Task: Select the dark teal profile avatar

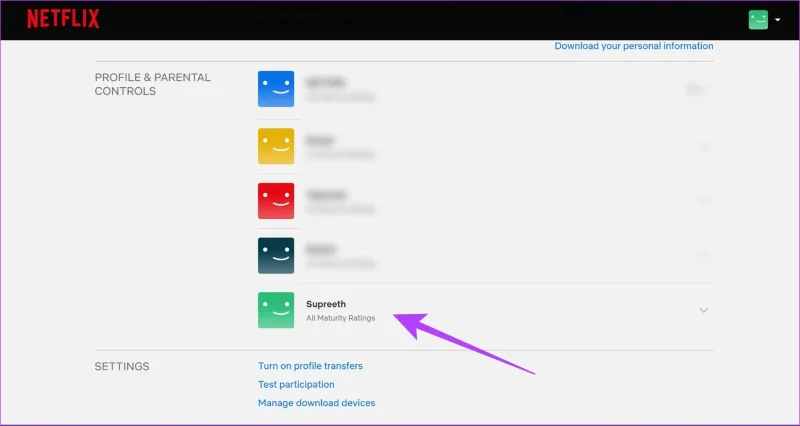Action: [276, 255]
